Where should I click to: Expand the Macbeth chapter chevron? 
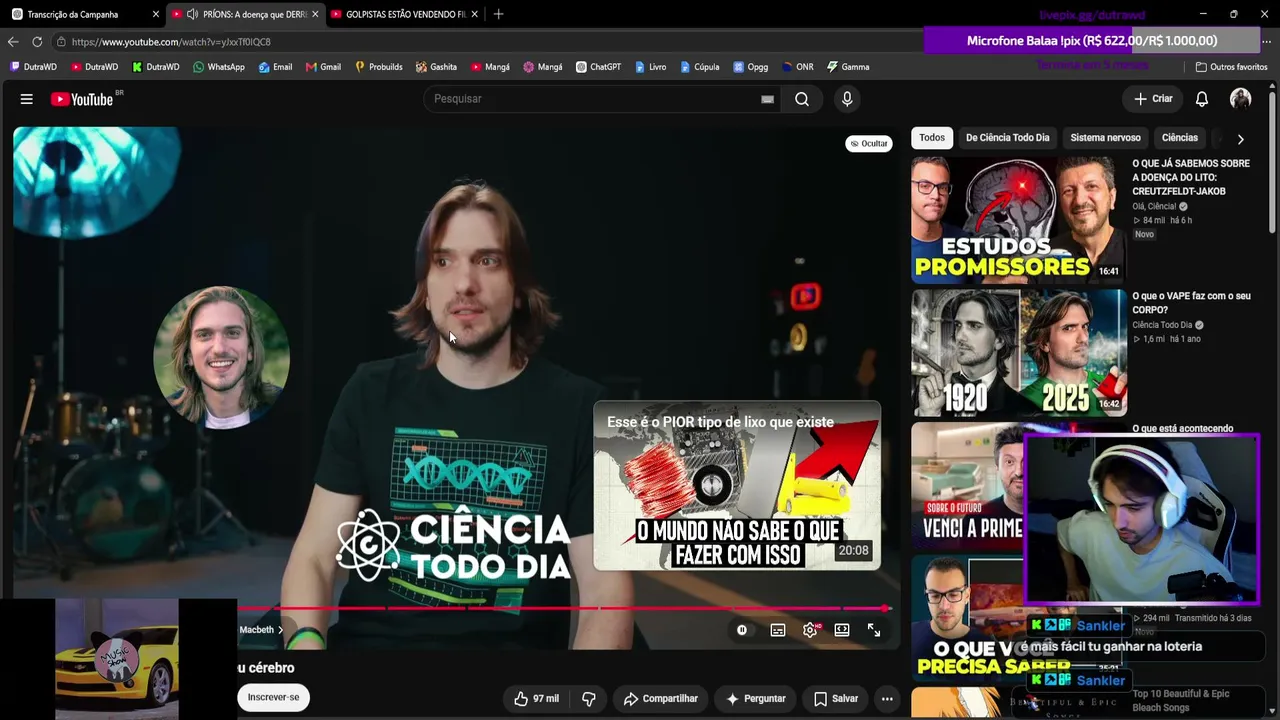click(280, 630)
